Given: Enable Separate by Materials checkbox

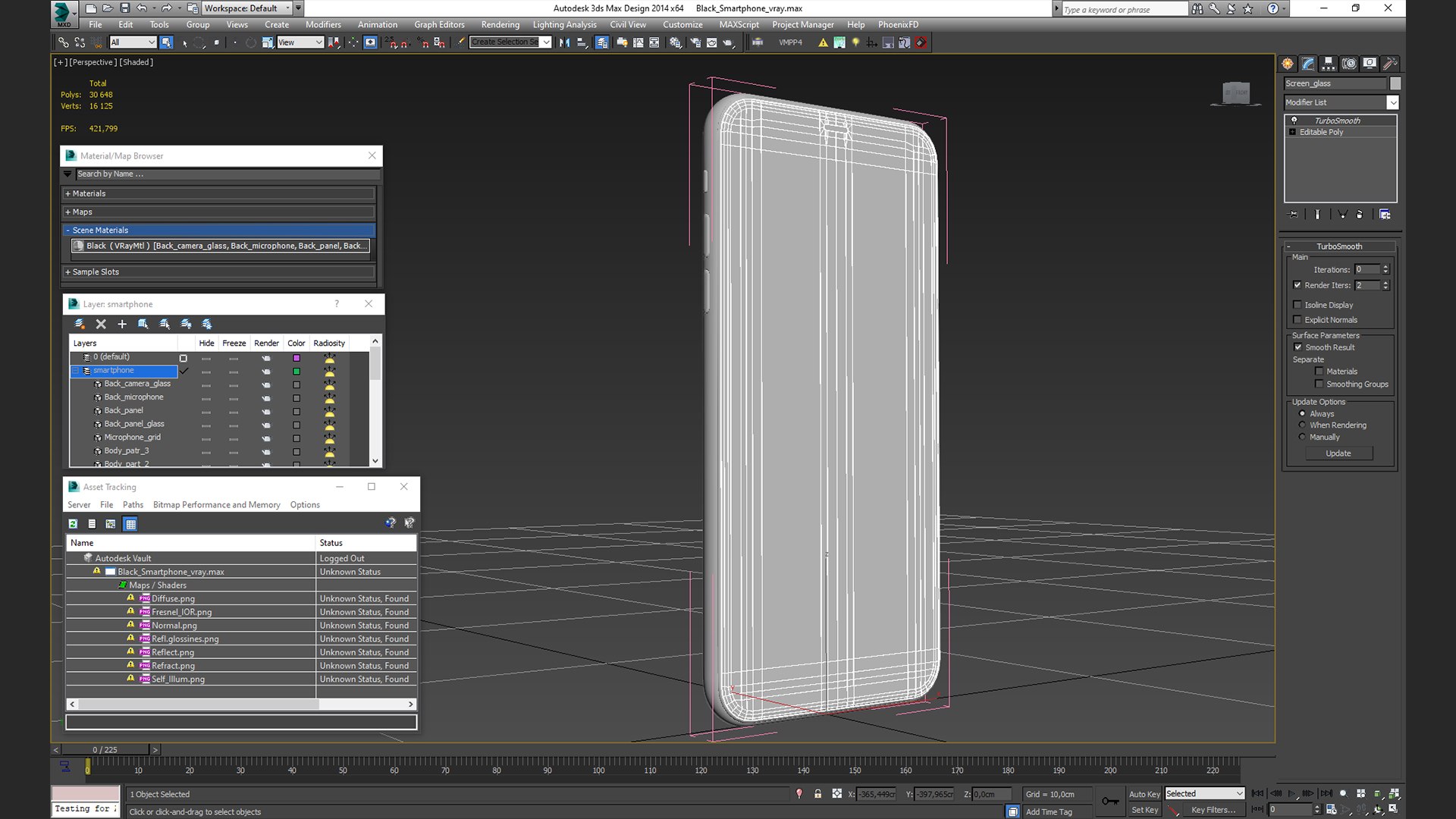Looking at the screenshot, I should click(x=1319, y=372).
